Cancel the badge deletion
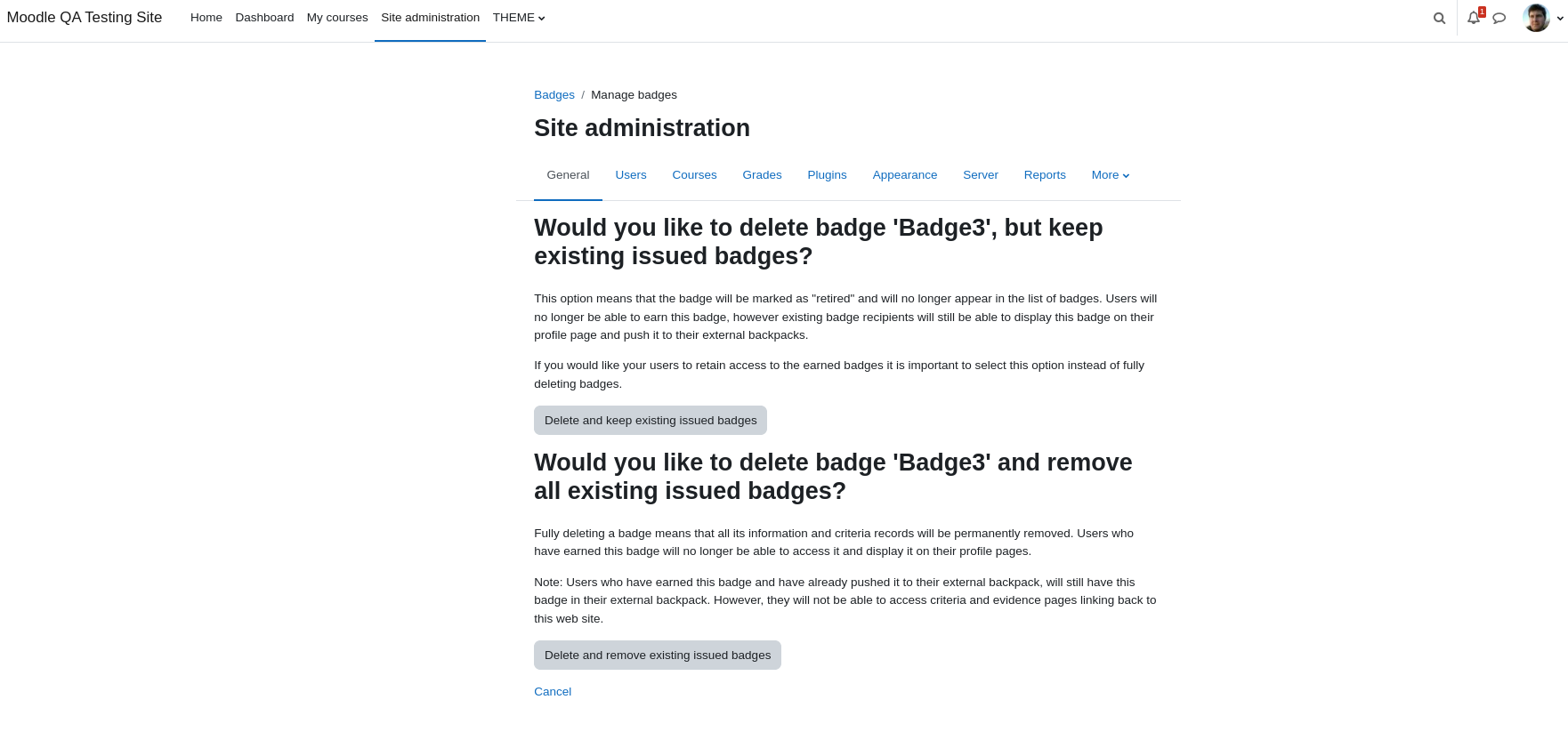The image size is (1568, 740). click(553, 692)
